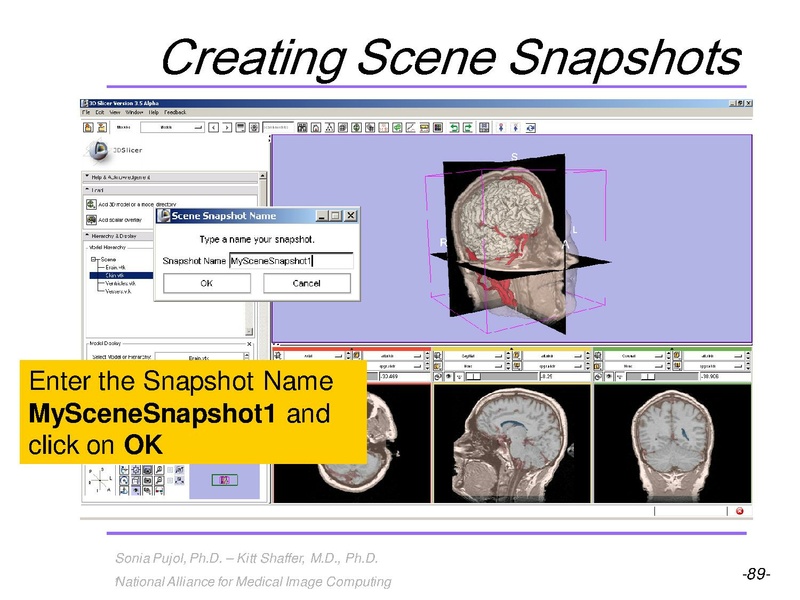Click the module search field in toolbar
The image size is (800, 600).
(x=278, y=127)
